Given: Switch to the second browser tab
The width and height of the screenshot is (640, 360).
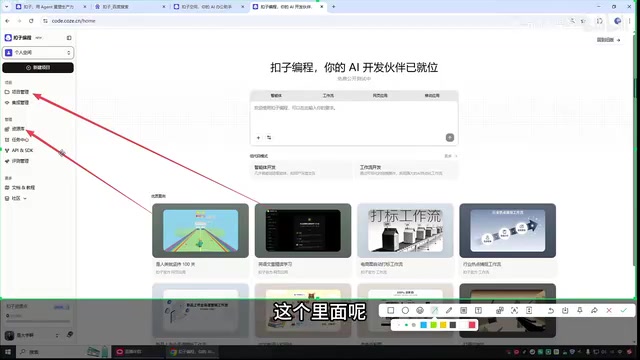Looking at the screenshot, I should coord(130,7).
